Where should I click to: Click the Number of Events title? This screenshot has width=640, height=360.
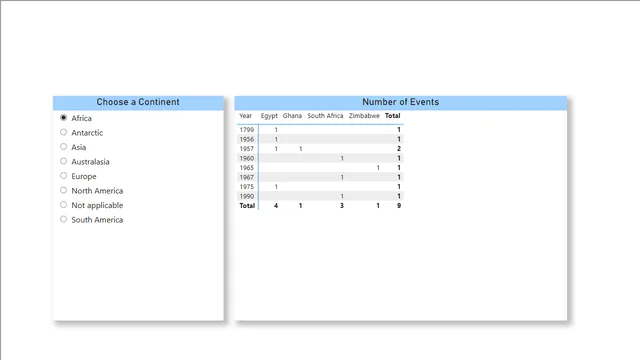pos(400,102)
